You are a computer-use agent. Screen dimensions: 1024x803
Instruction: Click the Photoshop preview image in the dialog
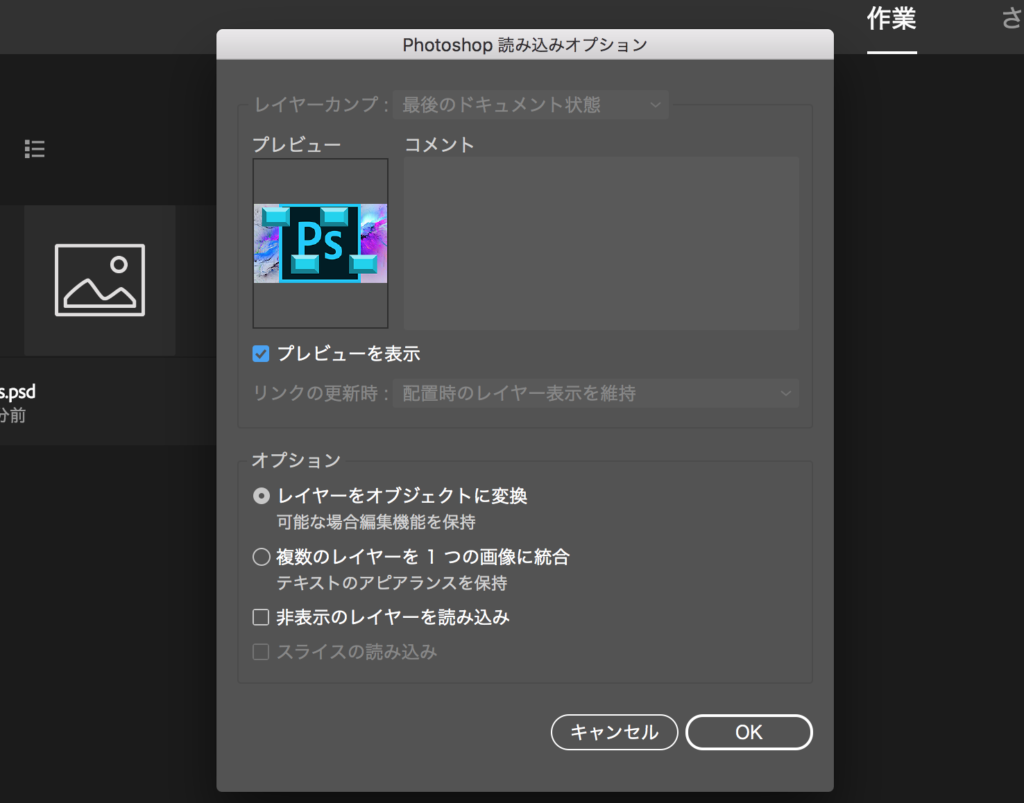321,244
